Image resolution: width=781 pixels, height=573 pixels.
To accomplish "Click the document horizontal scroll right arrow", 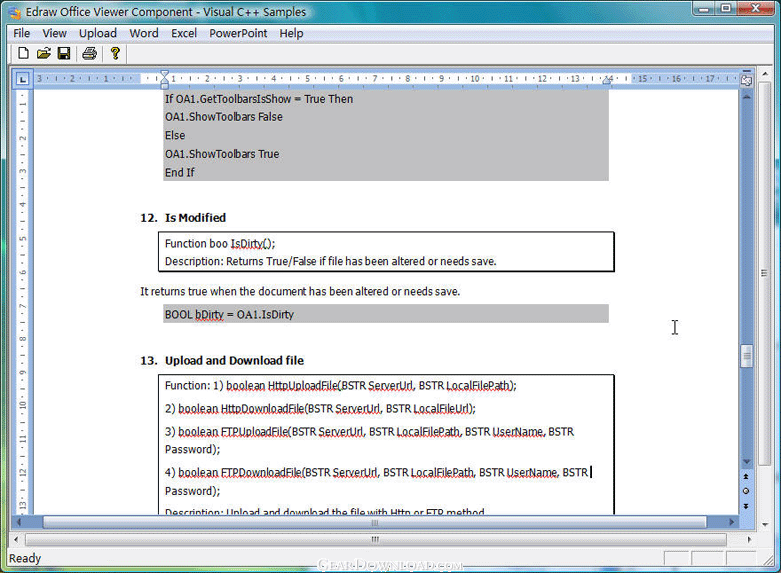I will coord(732,522).
